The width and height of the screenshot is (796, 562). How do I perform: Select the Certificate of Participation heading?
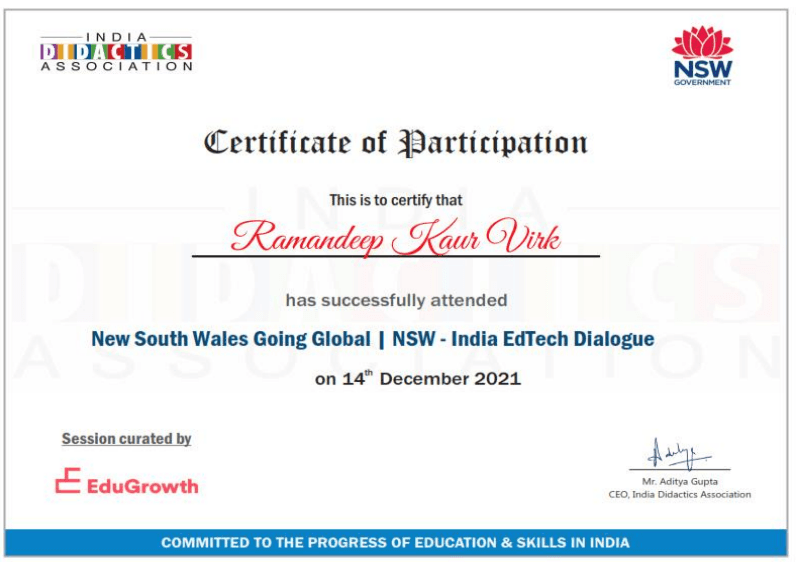pyautogui.click(x=396, y=143)
